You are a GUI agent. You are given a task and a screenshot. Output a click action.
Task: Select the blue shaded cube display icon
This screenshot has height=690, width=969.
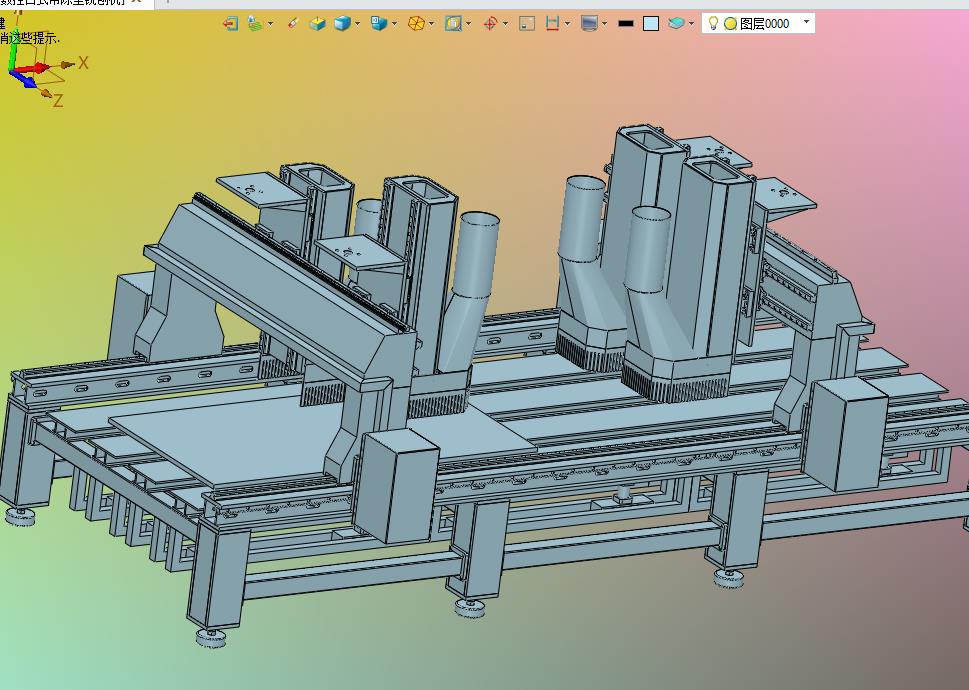pos(342,23)
